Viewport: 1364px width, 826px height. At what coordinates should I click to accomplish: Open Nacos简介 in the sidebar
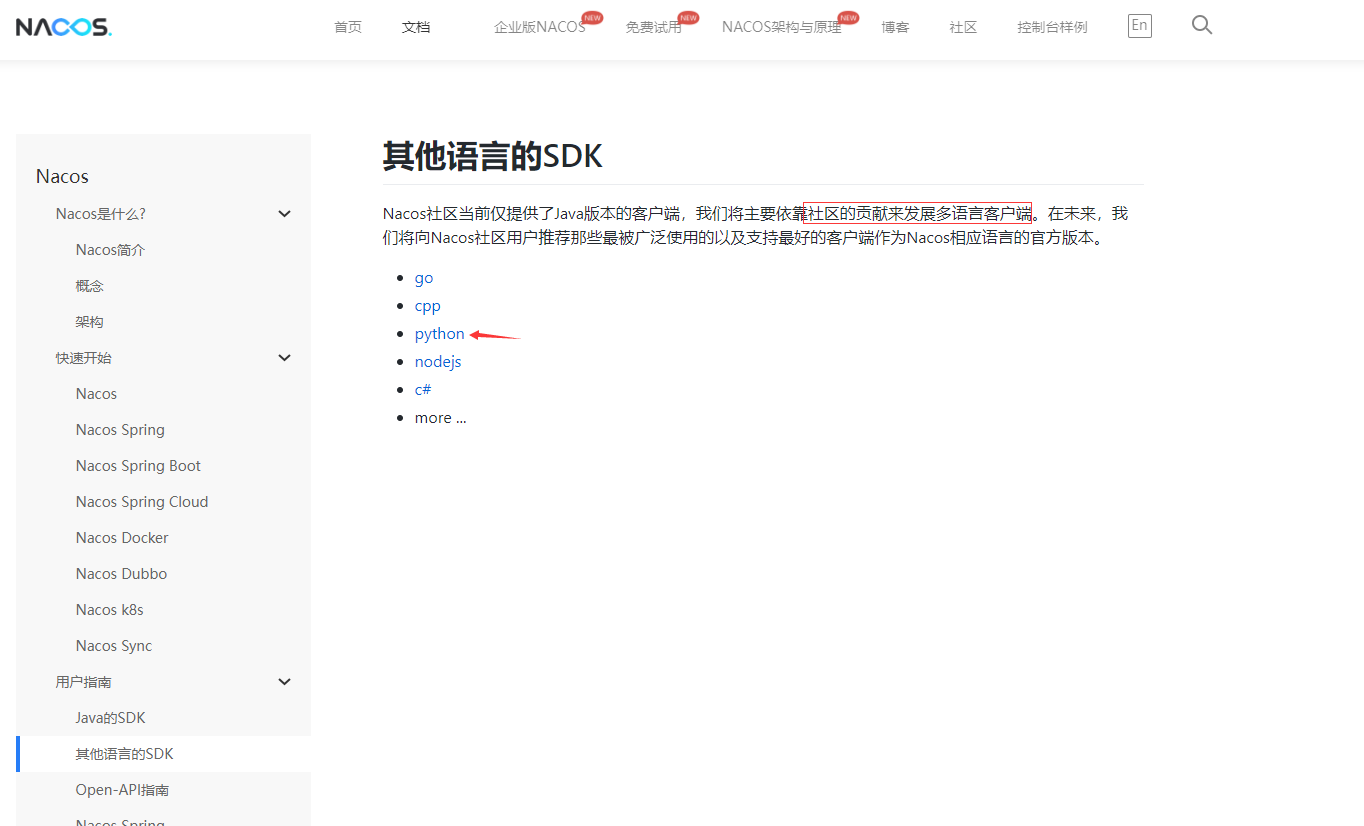tap(110, 250)
